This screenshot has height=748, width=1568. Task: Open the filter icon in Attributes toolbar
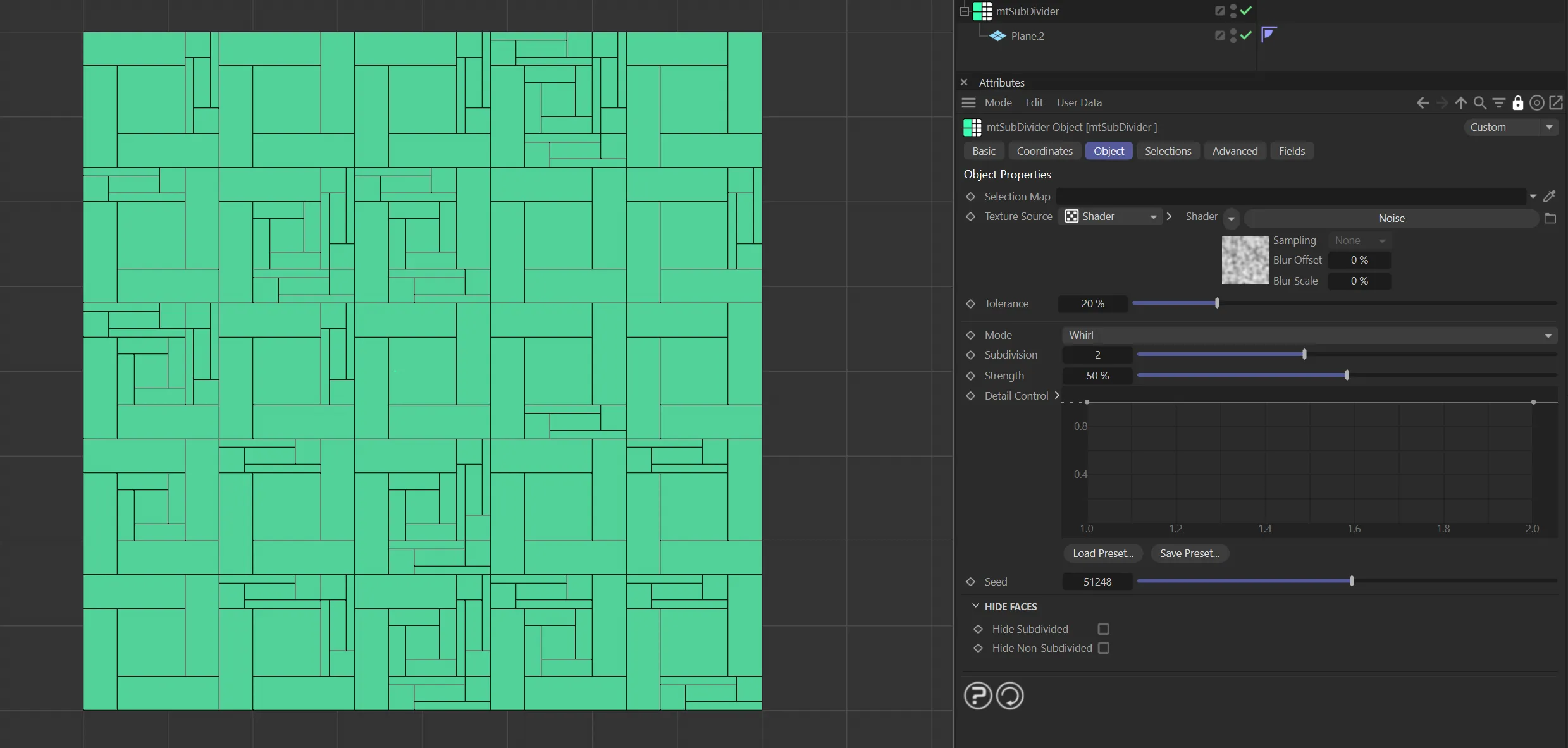click(x=1498, y=102)
